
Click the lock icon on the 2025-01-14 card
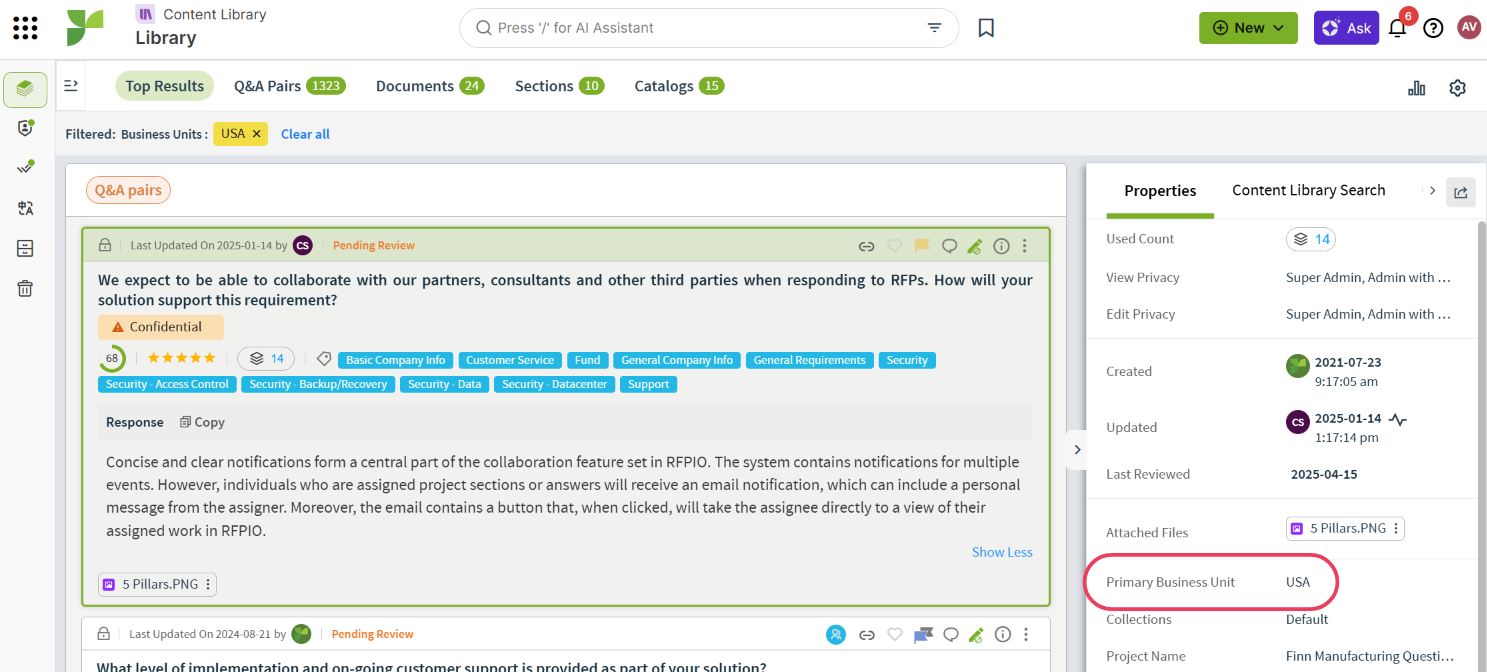tap(105, 245)
